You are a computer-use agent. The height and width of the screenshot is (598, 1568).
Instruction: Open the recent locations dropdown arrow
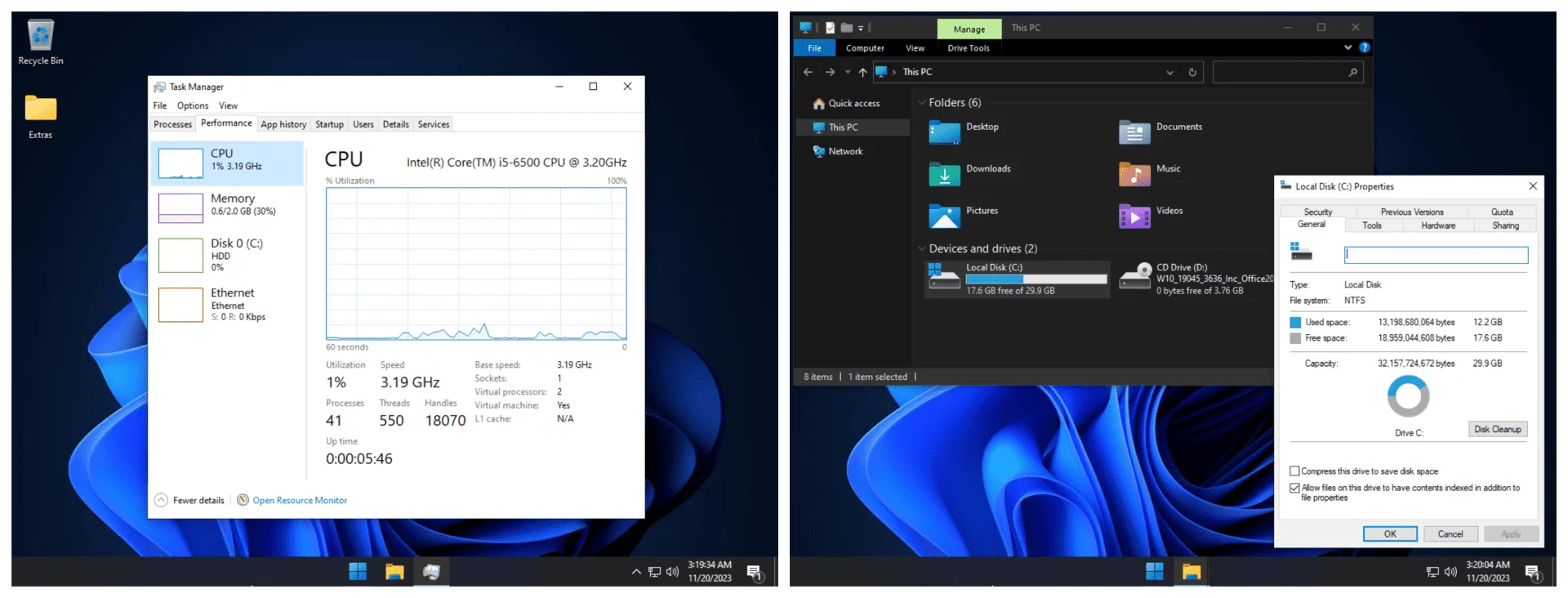click(x=848, y=72)
